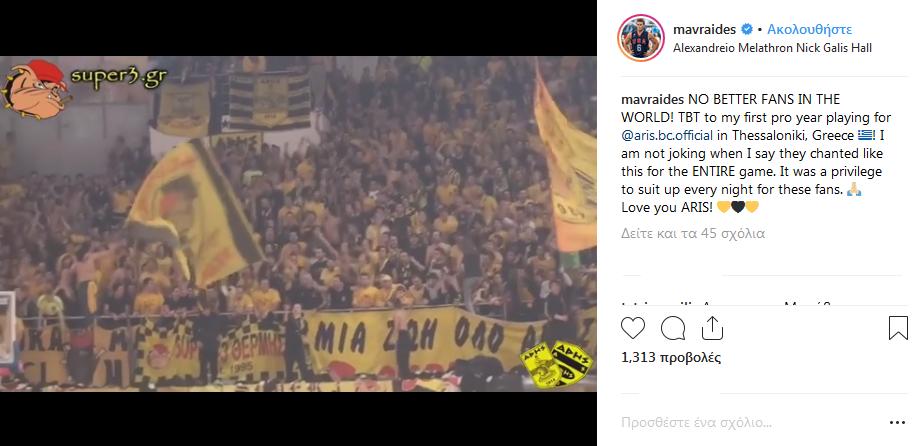915x446 pixels.
Task: Click the yellow-black hearts emoji in caption
Action: [x=738, y=207]
